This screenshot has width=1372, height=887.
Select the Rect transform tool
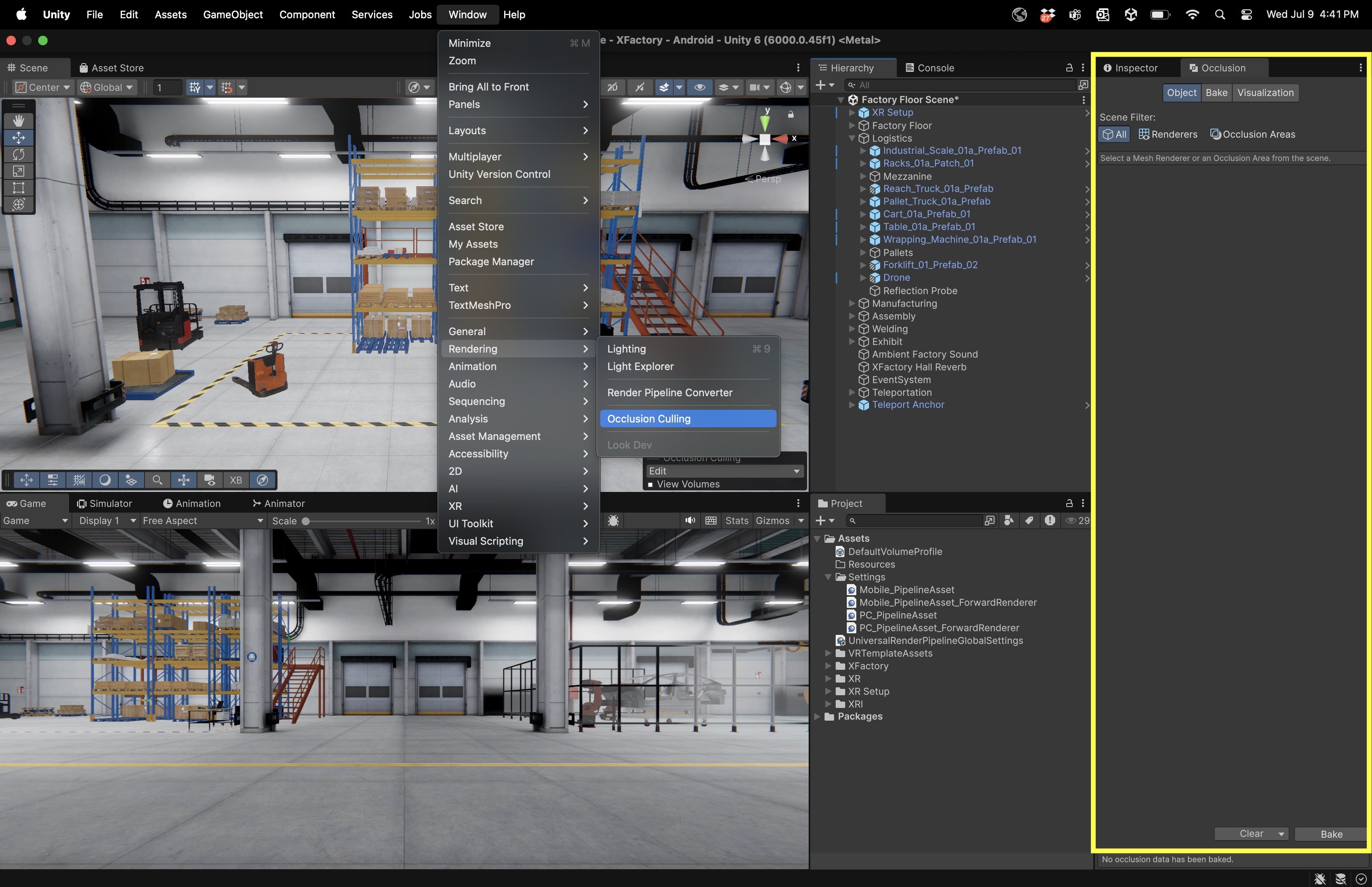(18, 188)
